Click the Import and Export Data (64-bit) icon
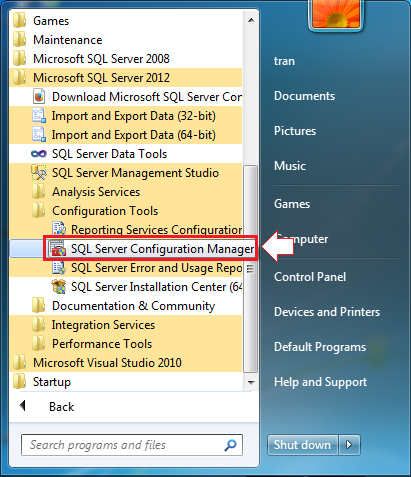Screen dimensions: 411x477 pyautogui.click(x=39, y=135)
